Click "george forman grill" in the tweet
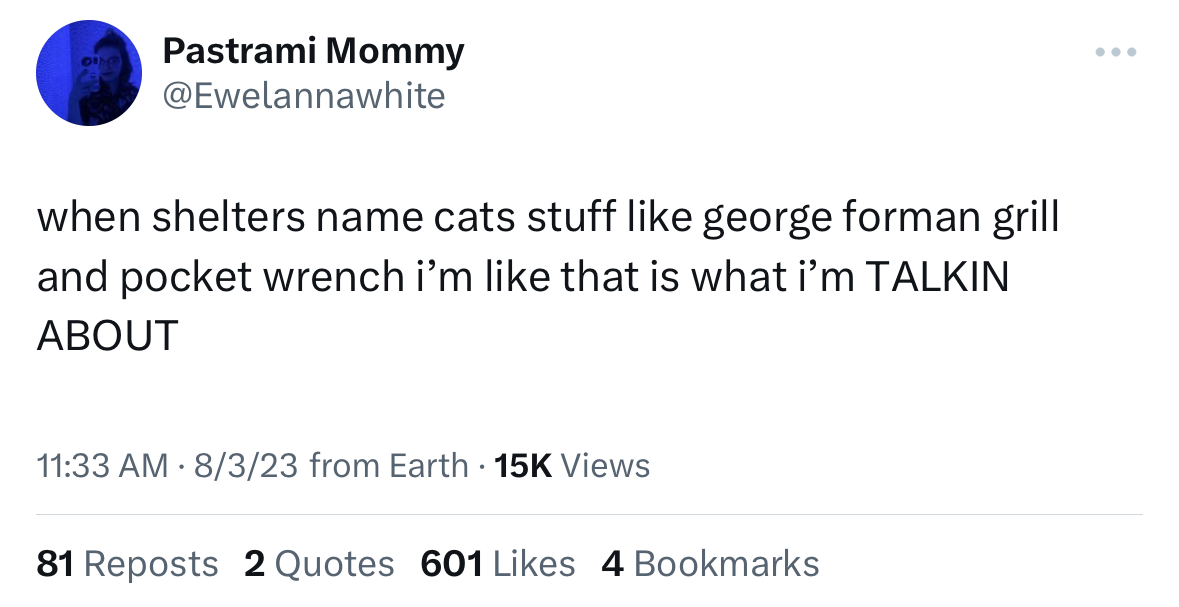The height and width of the screenshot is (607, 1179). coord(880,218)
